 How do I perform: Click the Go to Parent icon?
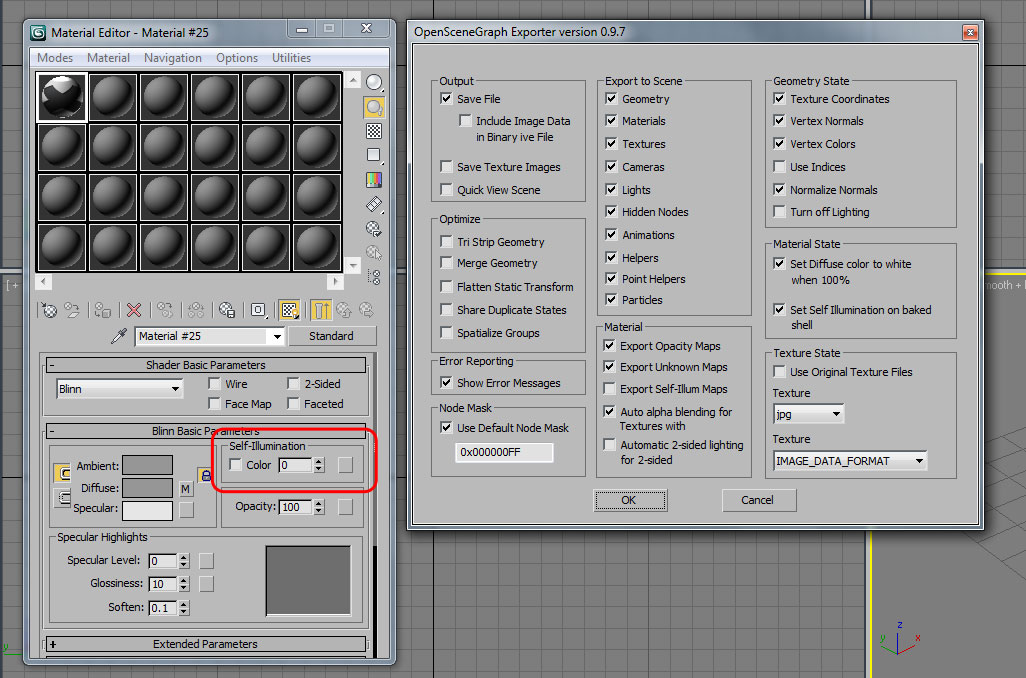tap(344, 310)
